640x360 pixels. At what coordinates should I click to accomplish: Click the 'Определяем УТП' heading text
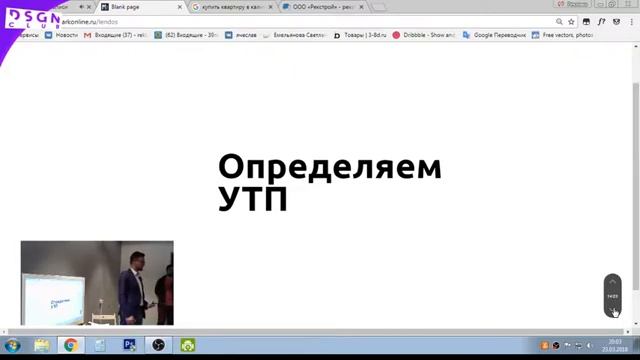coord(330,182)
